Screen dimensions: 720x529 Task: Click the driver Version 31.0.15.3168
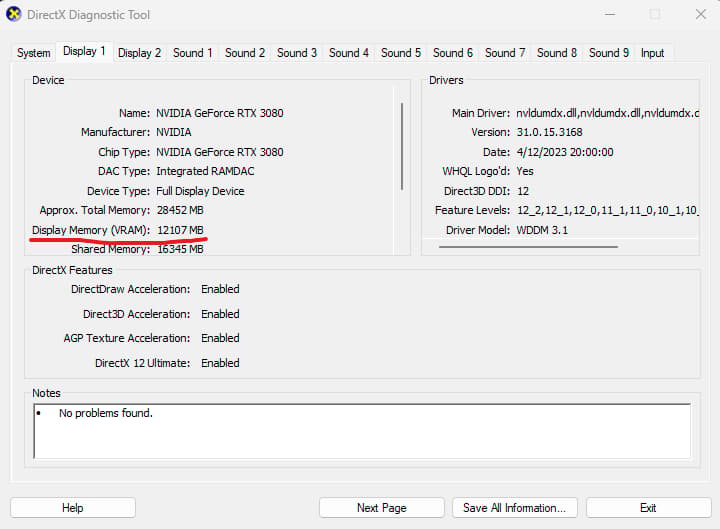[x=549, y=132]
